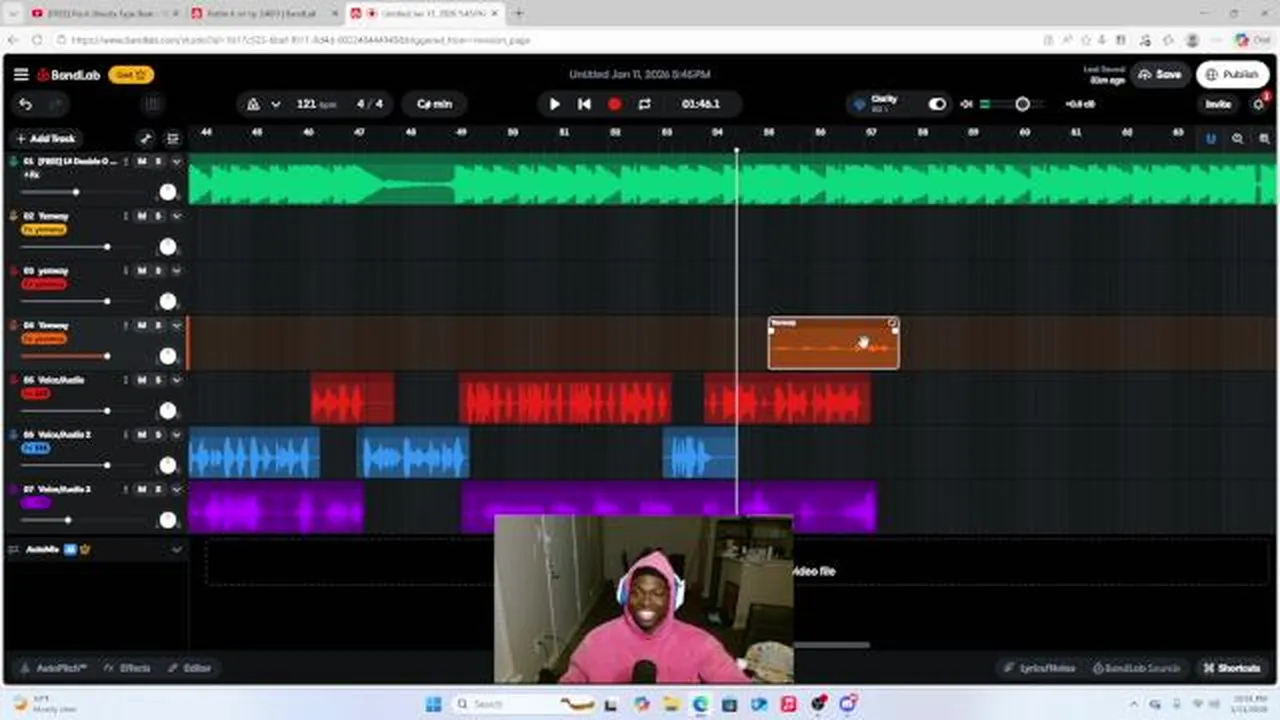Open the AutoPitch tab
Viewport: 1280px width, 720px height.
(53, 668)
